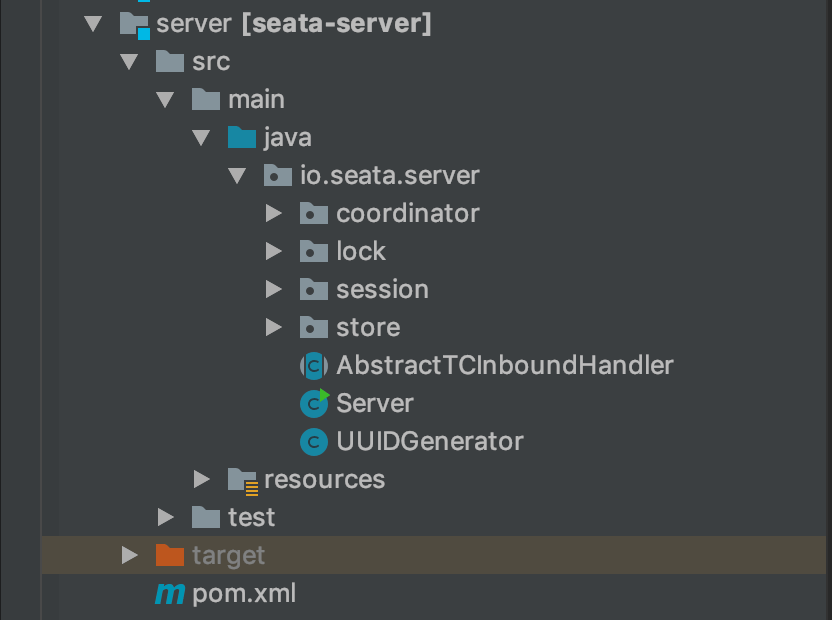Click the seata-server module folder icon

coord(134,24)
